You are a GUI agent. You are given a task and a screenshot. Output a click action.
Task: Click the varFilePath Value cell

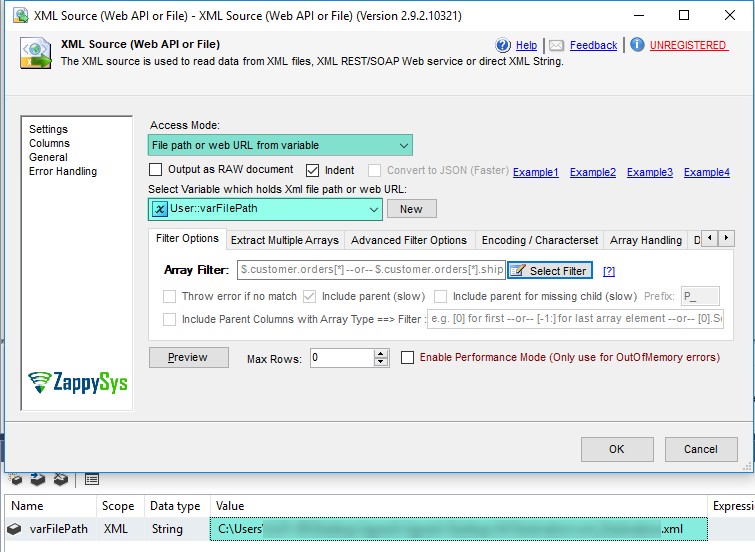(458, 529)
